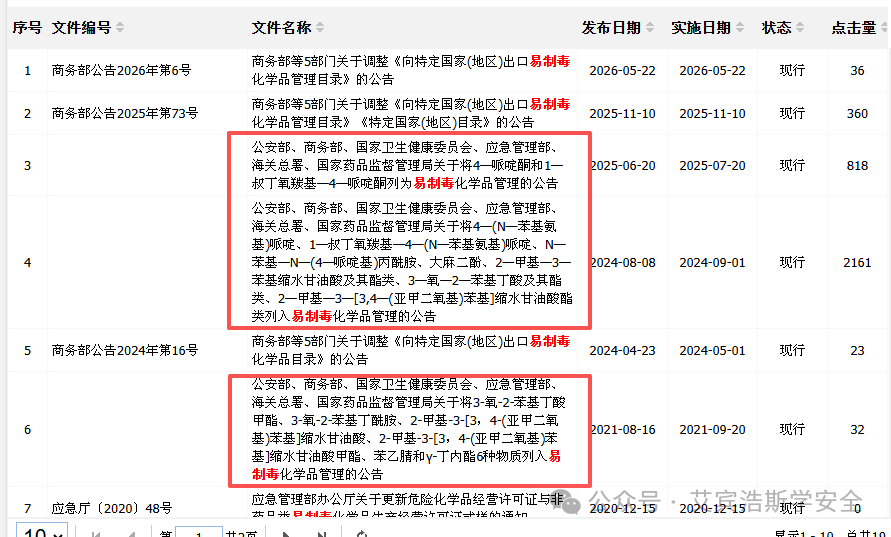Screen dimensions: 891x537
Task: Click sequence number 4 cell
Action: click(27, 263)
